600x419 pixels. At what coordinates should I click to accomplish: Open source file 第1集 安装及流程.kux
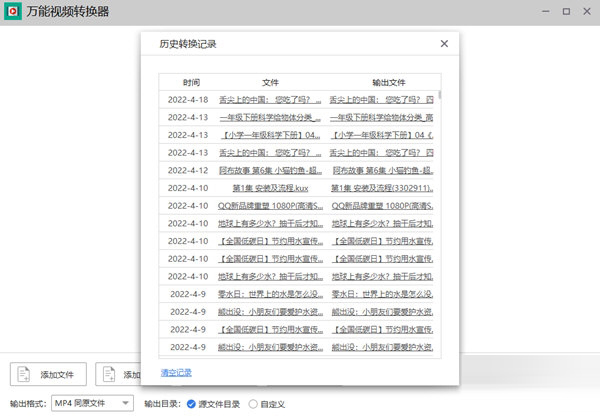[270, 188]
